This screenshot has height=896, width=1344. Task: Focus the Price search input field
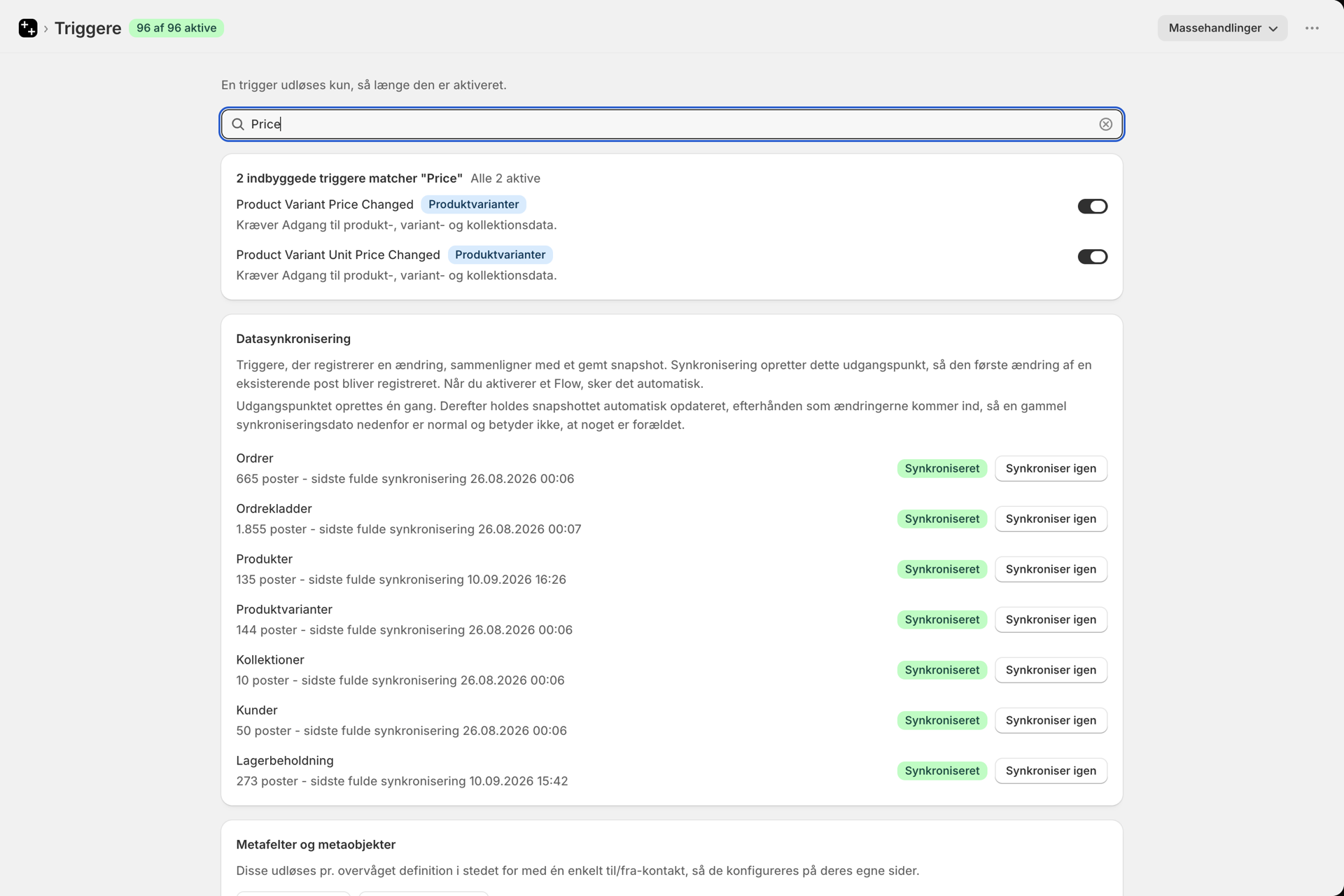672,124
